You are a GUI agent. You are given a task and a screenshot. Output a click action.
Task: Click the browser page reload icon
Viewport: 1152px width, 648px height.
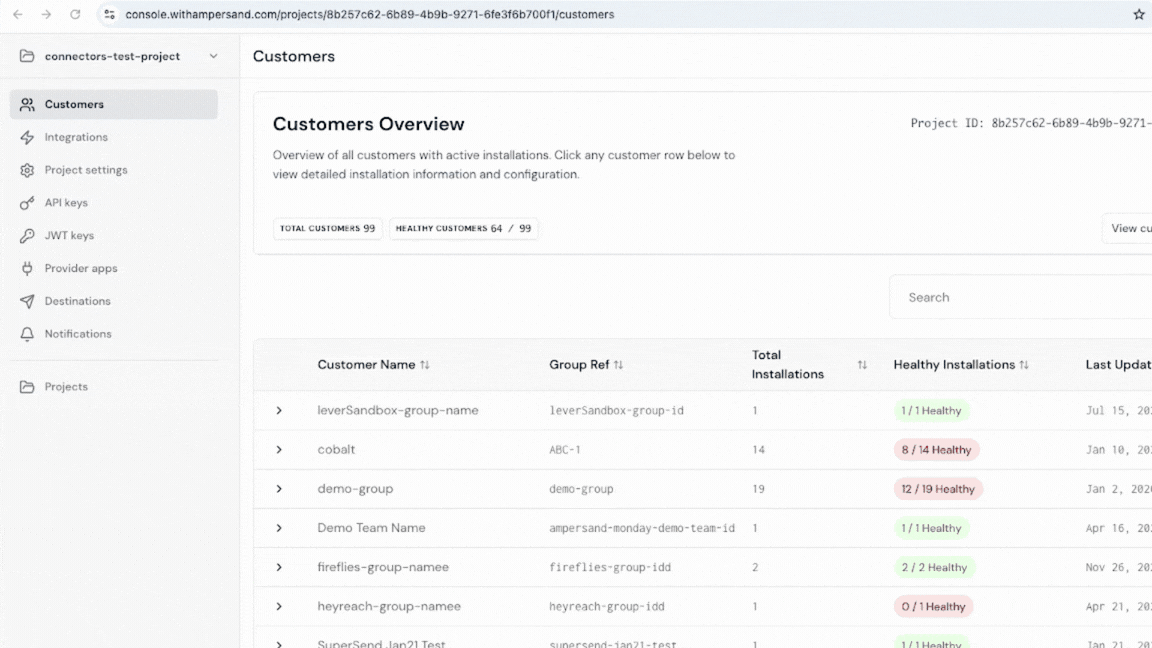tap(77, 15)
